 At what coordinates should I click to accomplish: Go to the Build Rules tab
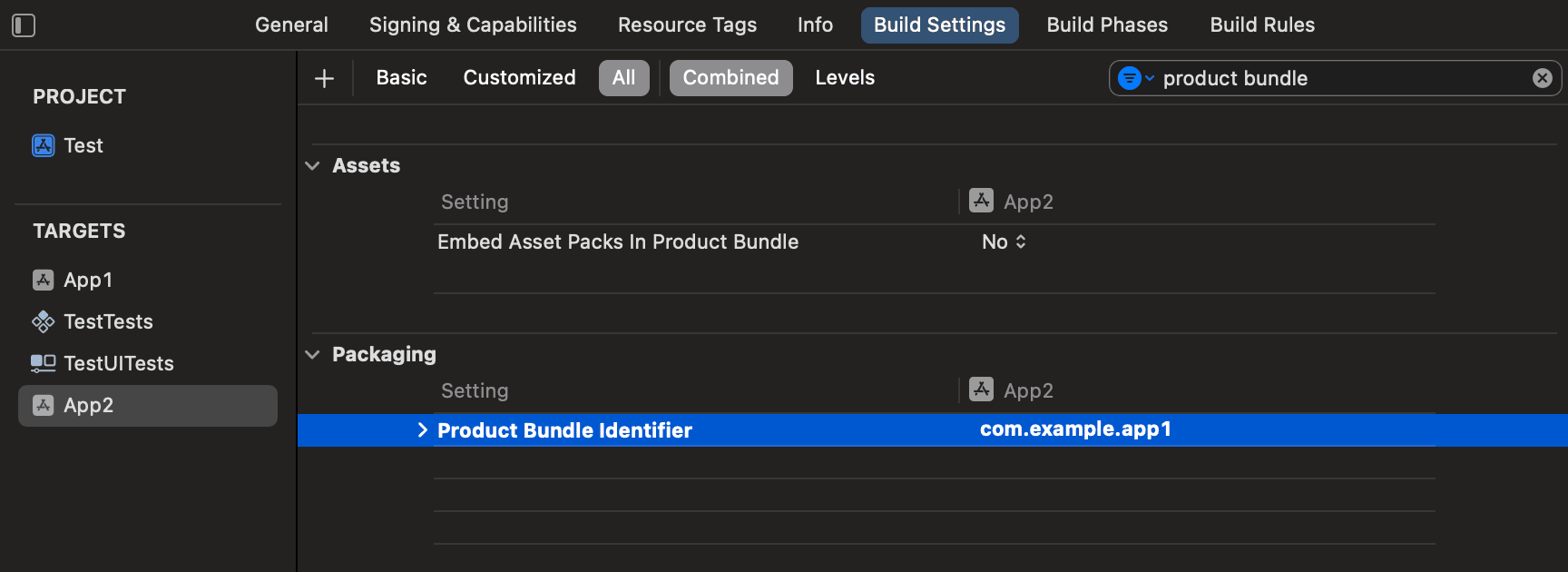[1262, 25]
